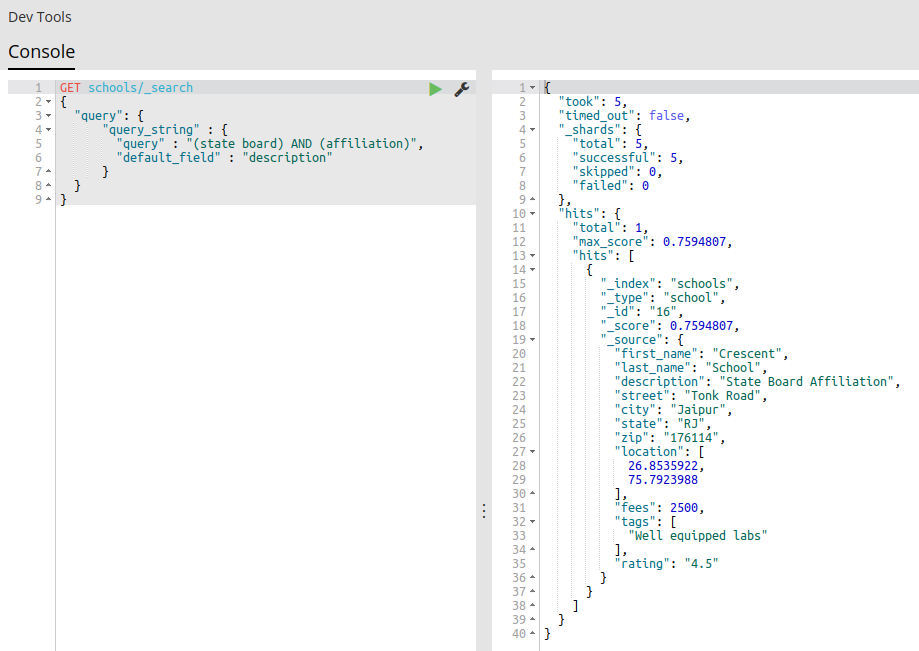
Task: Click fold end marker on response line 40
Action: click(533, 633)
